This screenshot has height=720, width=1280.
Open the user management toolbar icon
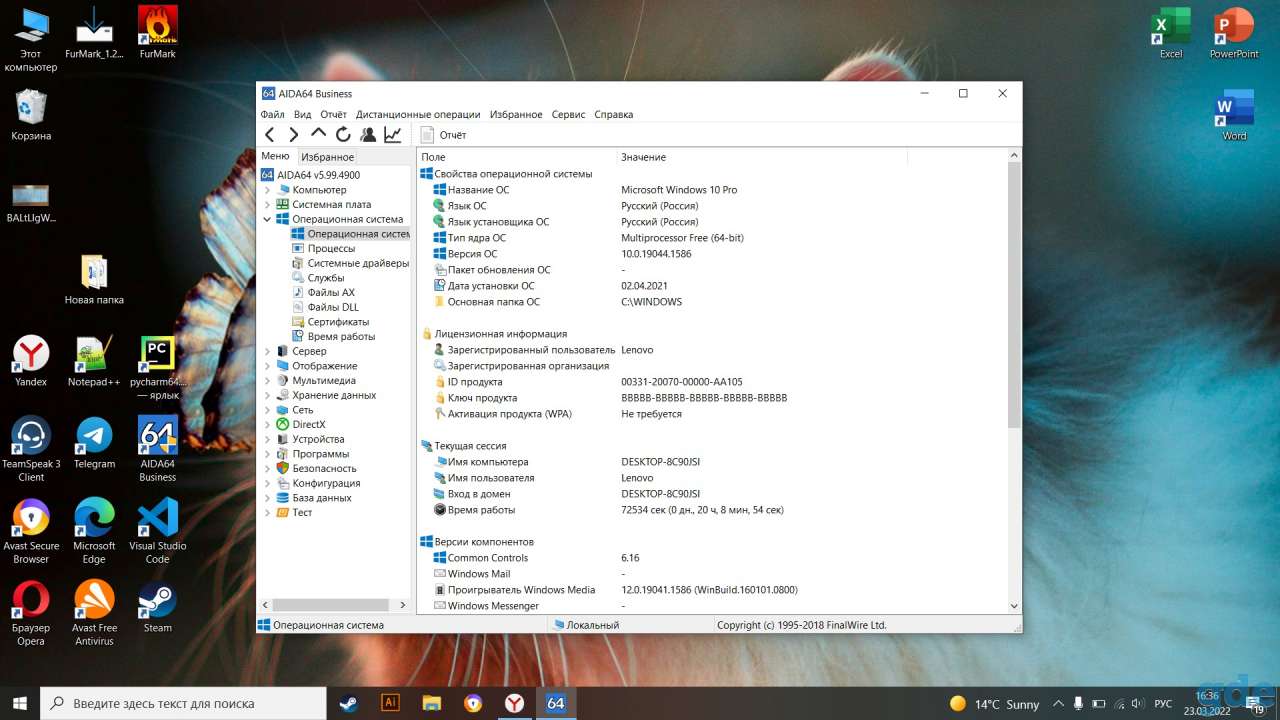click(x=368, y=134)
